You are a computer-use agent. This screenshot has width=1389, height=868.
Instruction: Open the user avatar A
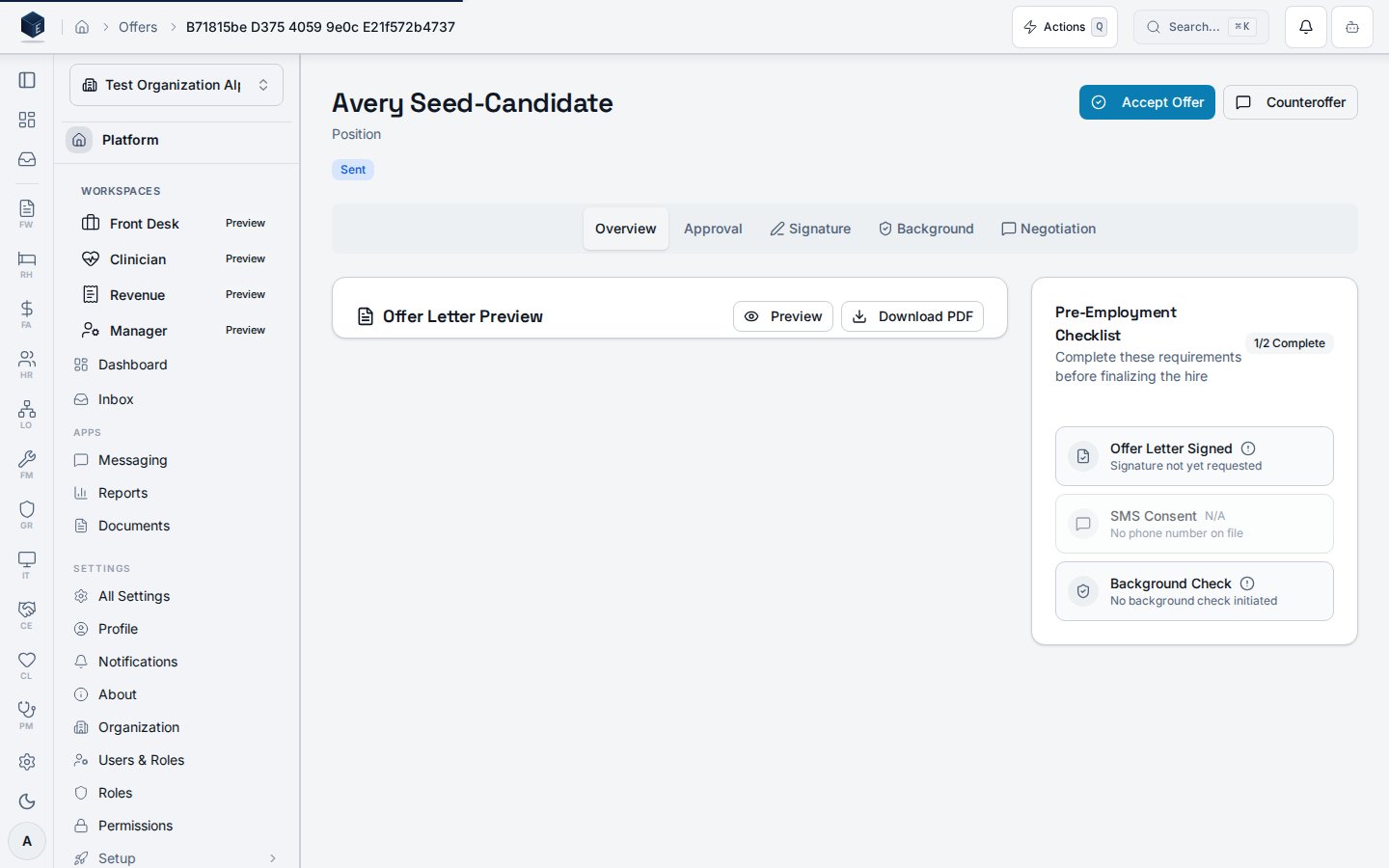coord(27,841)
